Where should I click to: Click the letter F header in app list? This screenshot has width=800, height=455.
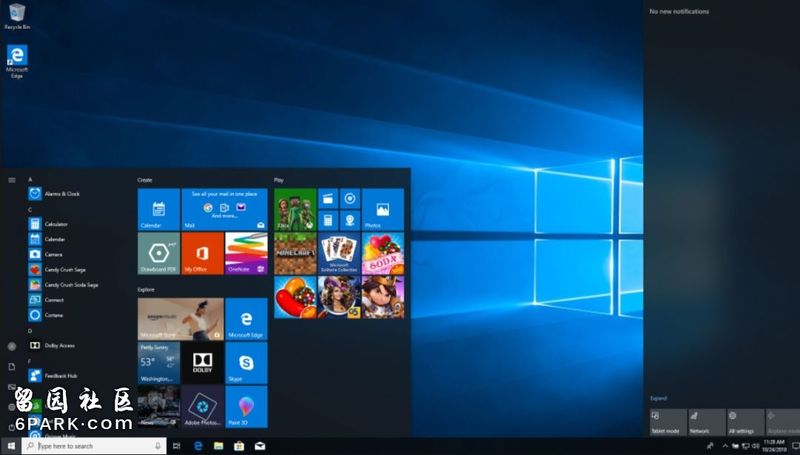(30, 361)
